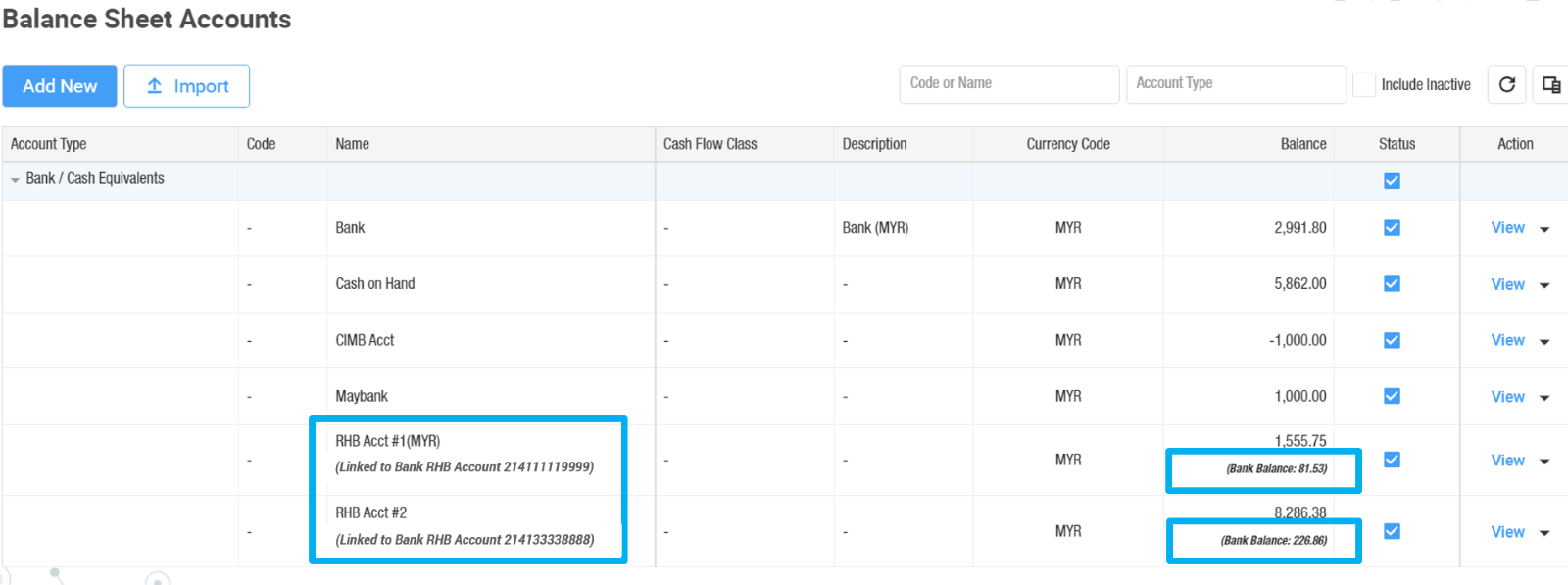Click the Bank Balance: 81.53 note
Viewport: 1568px width, 585px height.
click(1277, 468)
